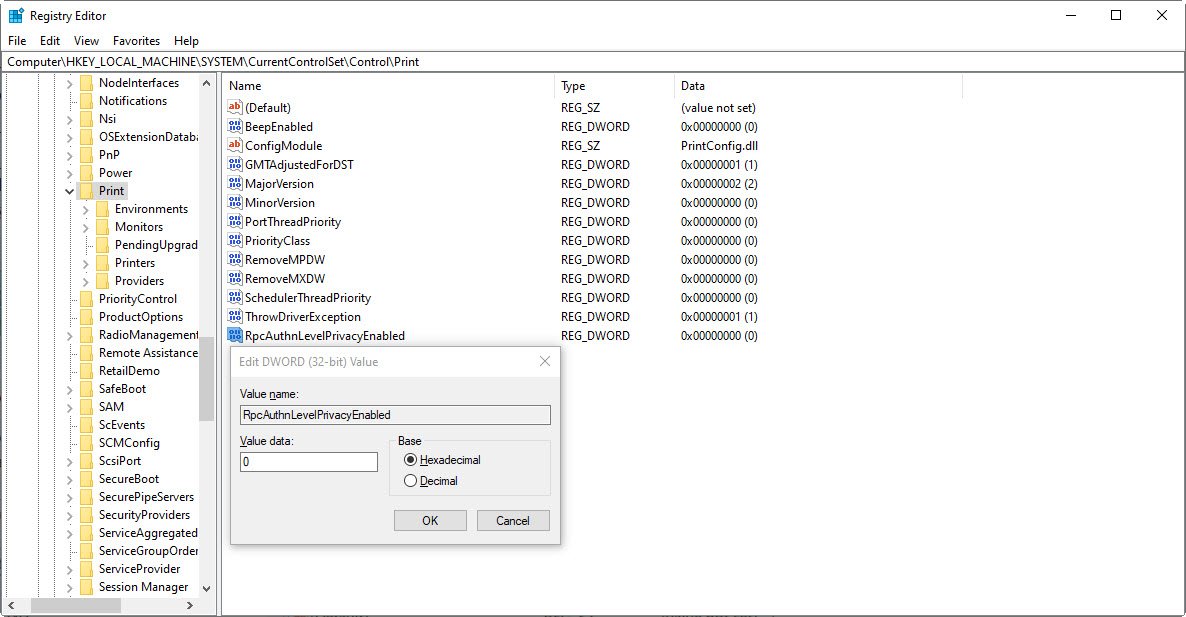Viewport: 1186px width, 617px height.
Task: Select the ScsiPort key
Action: click(120, 460)
